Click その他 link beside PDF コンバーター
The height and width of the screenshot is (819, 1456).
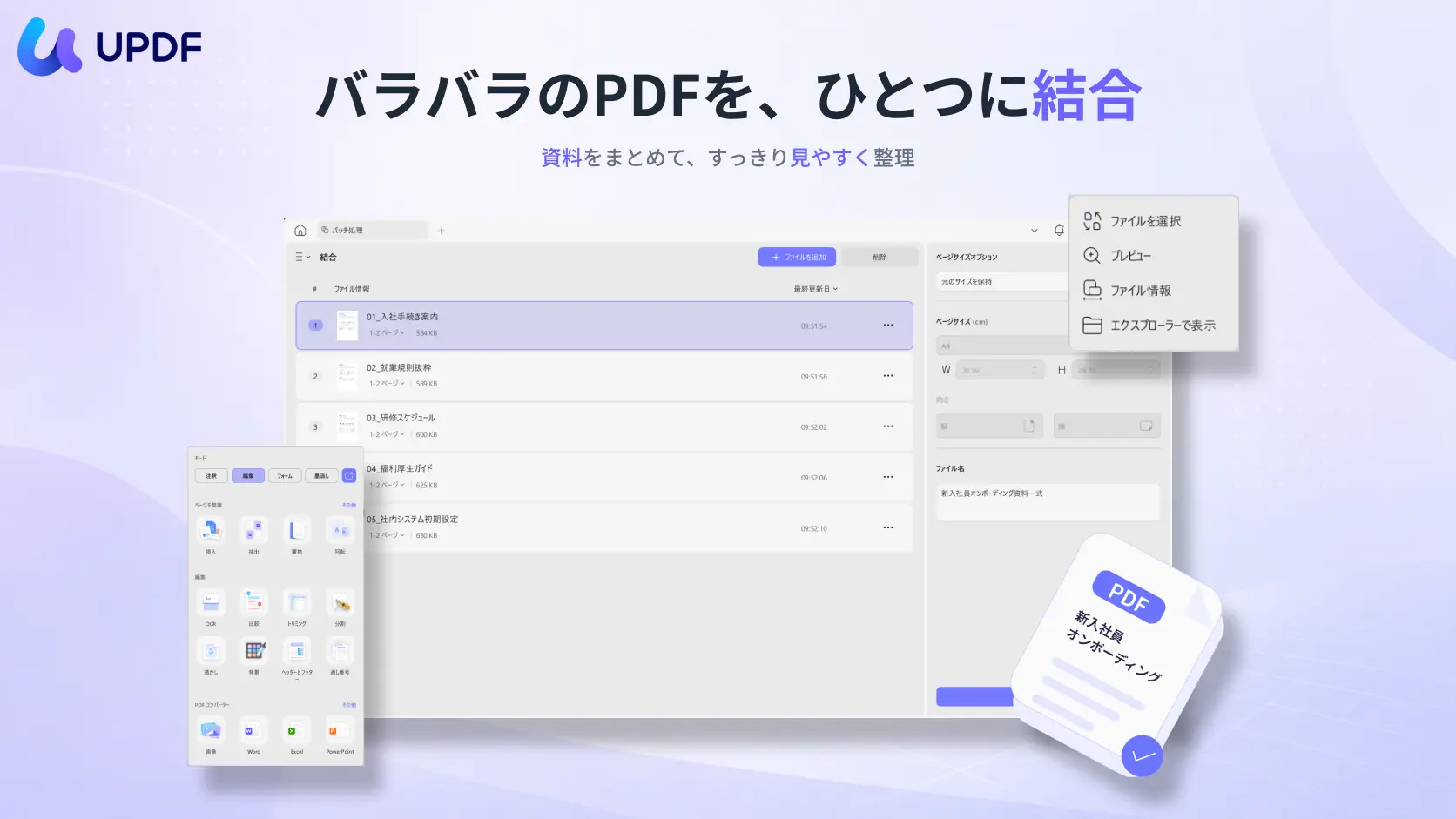349,705
